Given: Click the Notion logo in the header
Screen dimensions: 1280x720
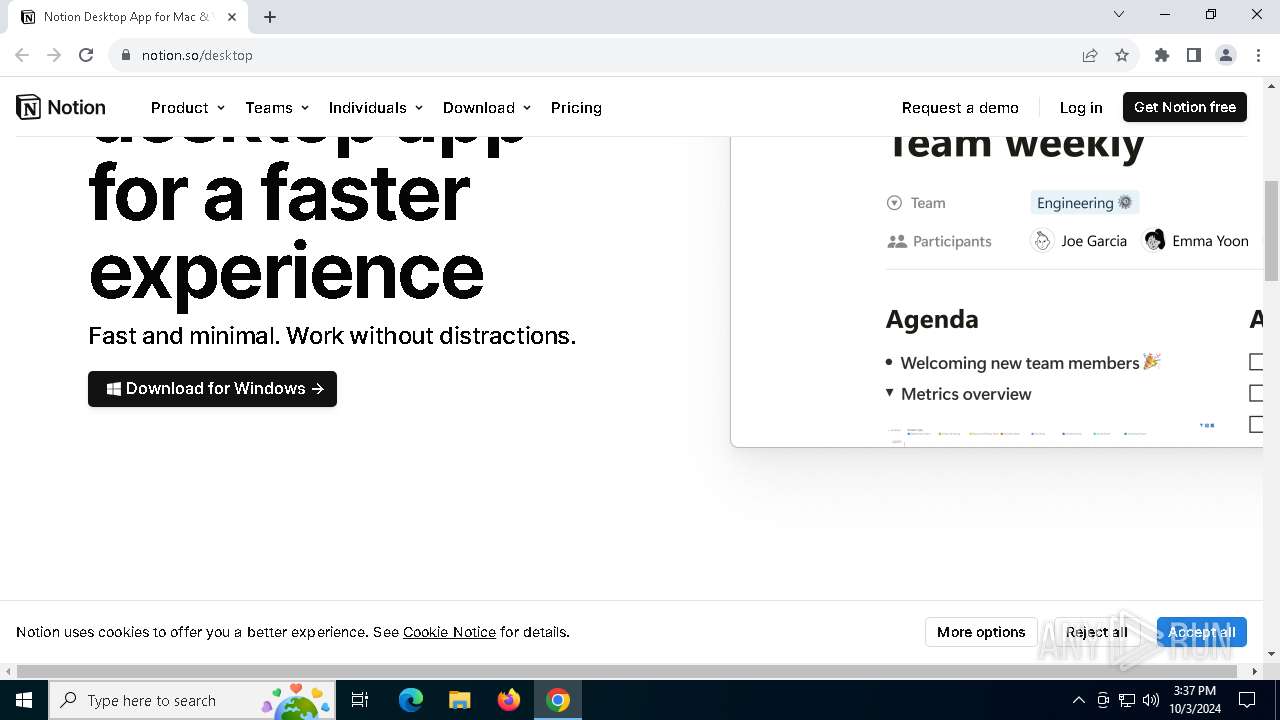Looking at the screenshot, I should [61, 107].
